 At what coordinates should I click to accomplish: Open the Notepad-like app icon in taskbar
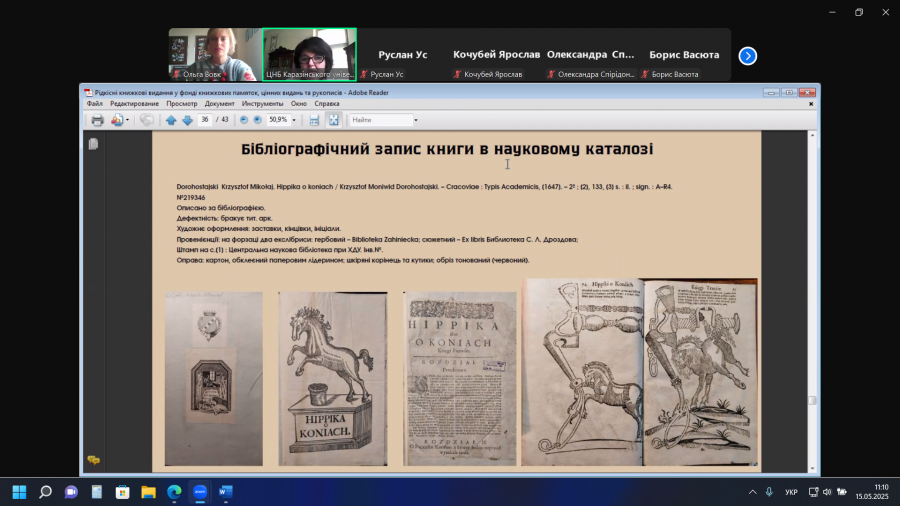(x=97, y=492)
